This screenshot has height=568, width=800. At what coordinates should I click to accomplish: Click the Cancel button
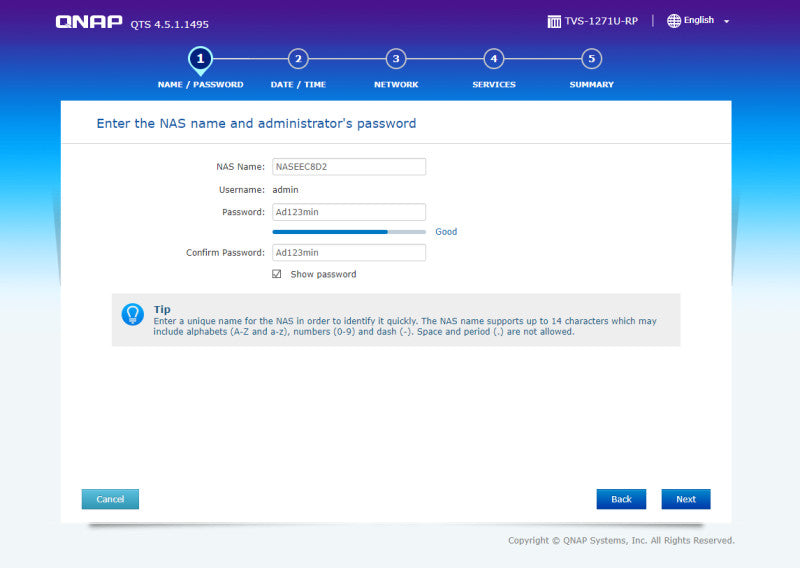pos(110,499)
